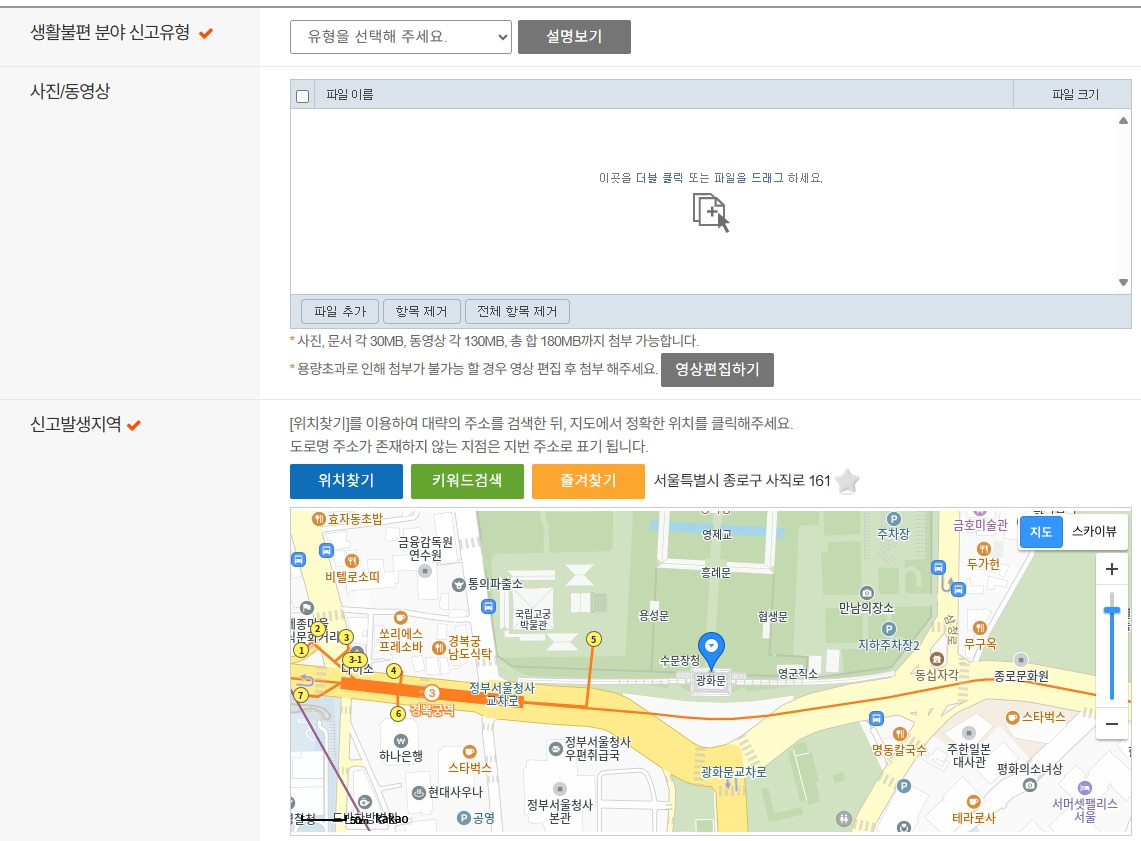
Task: Click the blue 위치찾기 button
Action: point(346,481)
